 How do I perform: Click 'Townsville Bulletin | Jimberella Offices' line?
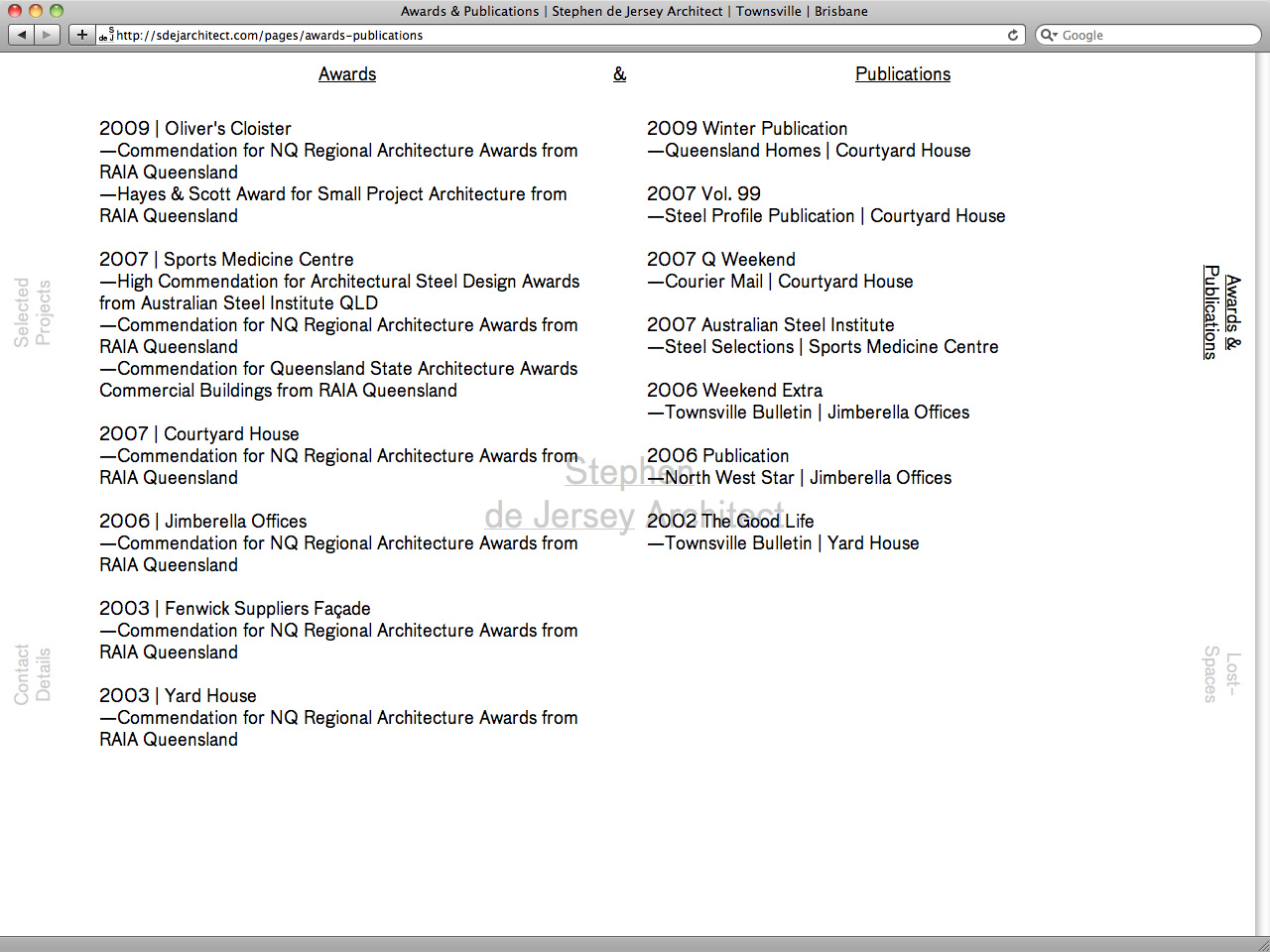pos(809,413)
